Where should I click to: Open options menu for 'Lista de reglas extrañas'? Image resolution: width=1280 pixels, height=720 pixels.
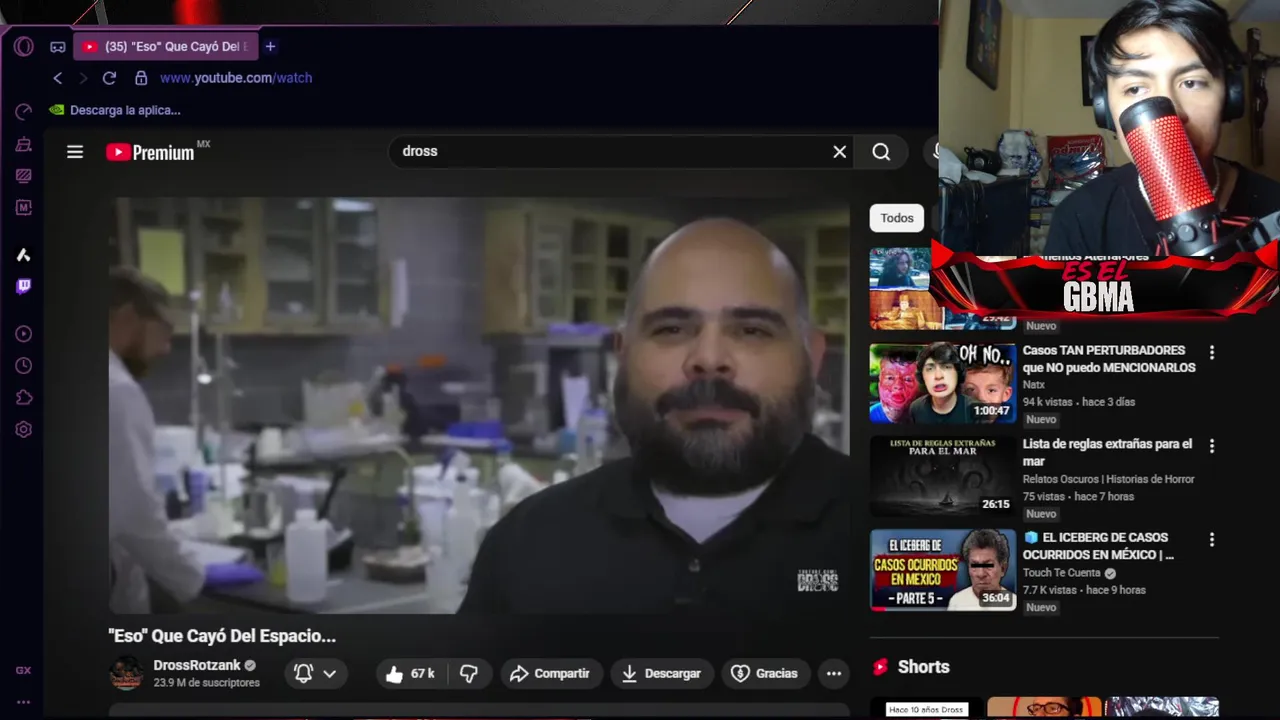[x=1211, y=446]
